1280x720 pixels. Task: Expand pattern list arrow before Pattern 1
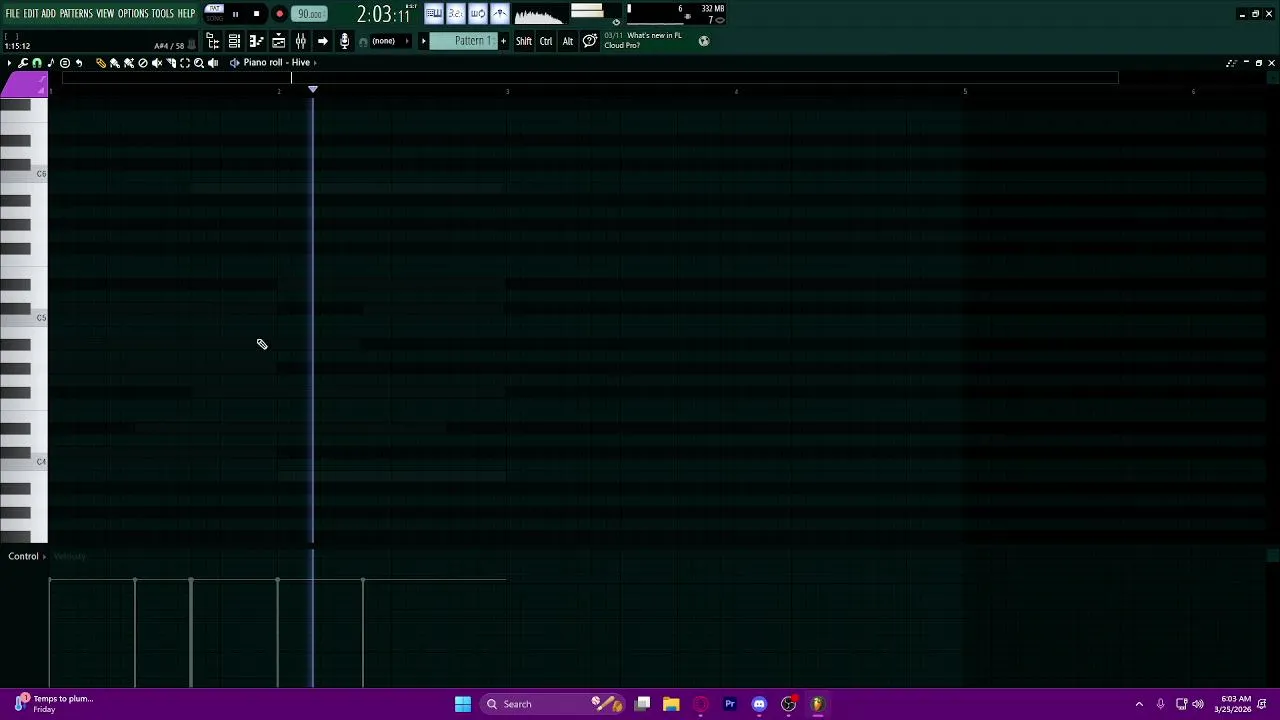(423, 41)
